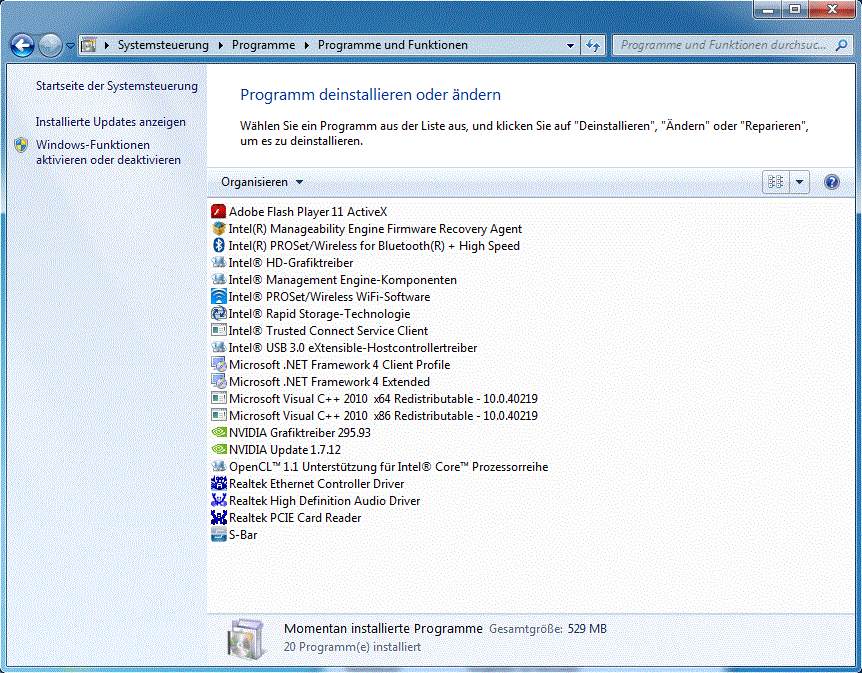Open help with the blue question mark icon
This screenshot has width=862, height=673.
click(x=831, y=182)
